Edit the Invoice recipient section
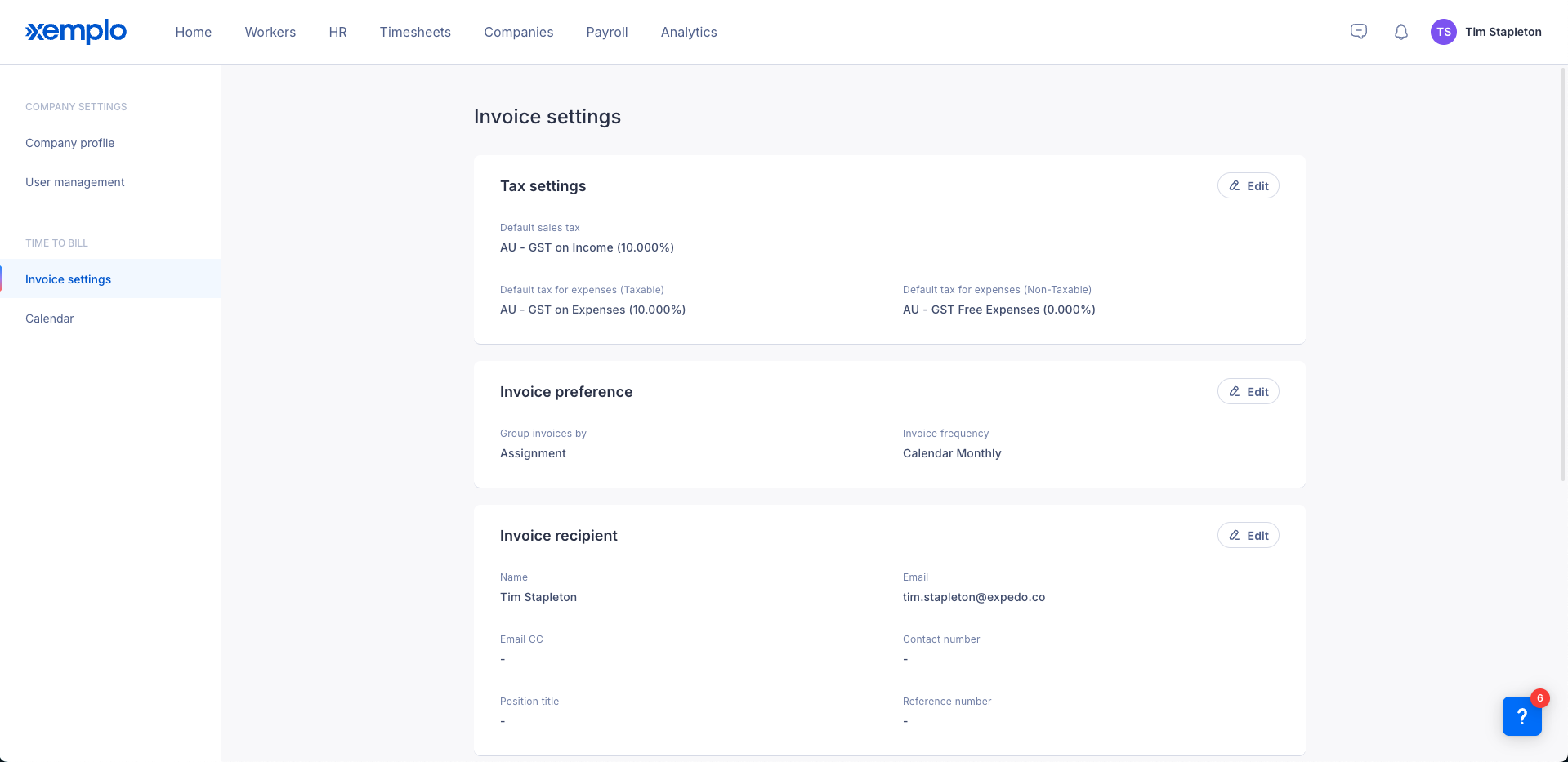1568x762 pixels. (x=1248, y=536)
